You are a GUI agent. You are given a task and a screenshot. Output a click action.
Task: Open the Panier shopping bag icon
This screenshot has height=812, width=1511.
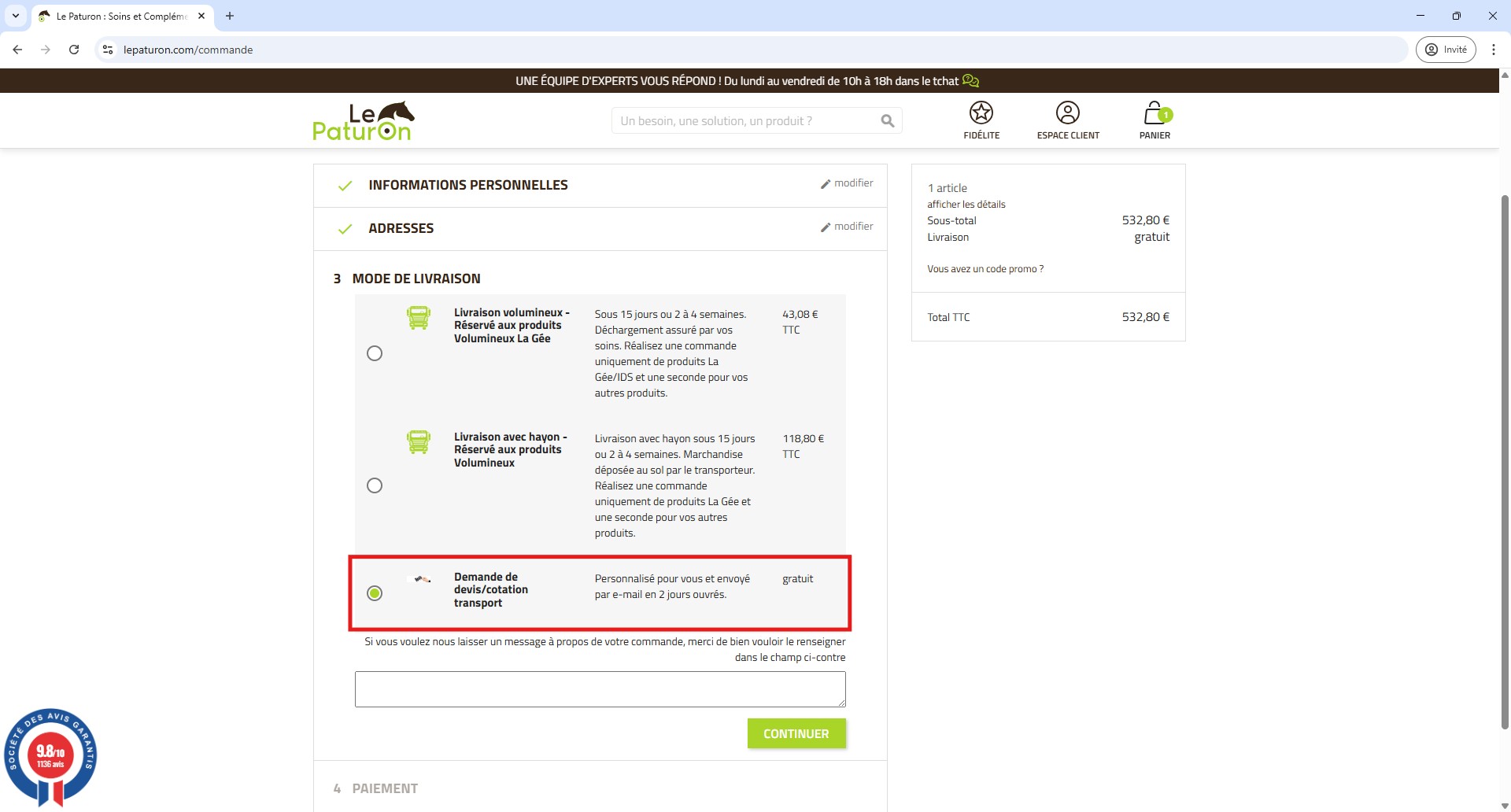coord(1154,113)
